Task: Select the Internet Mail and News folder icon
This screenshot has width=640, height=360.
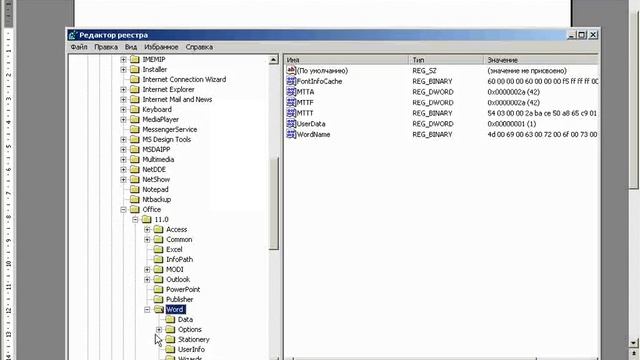Action: tap(135, 100)
